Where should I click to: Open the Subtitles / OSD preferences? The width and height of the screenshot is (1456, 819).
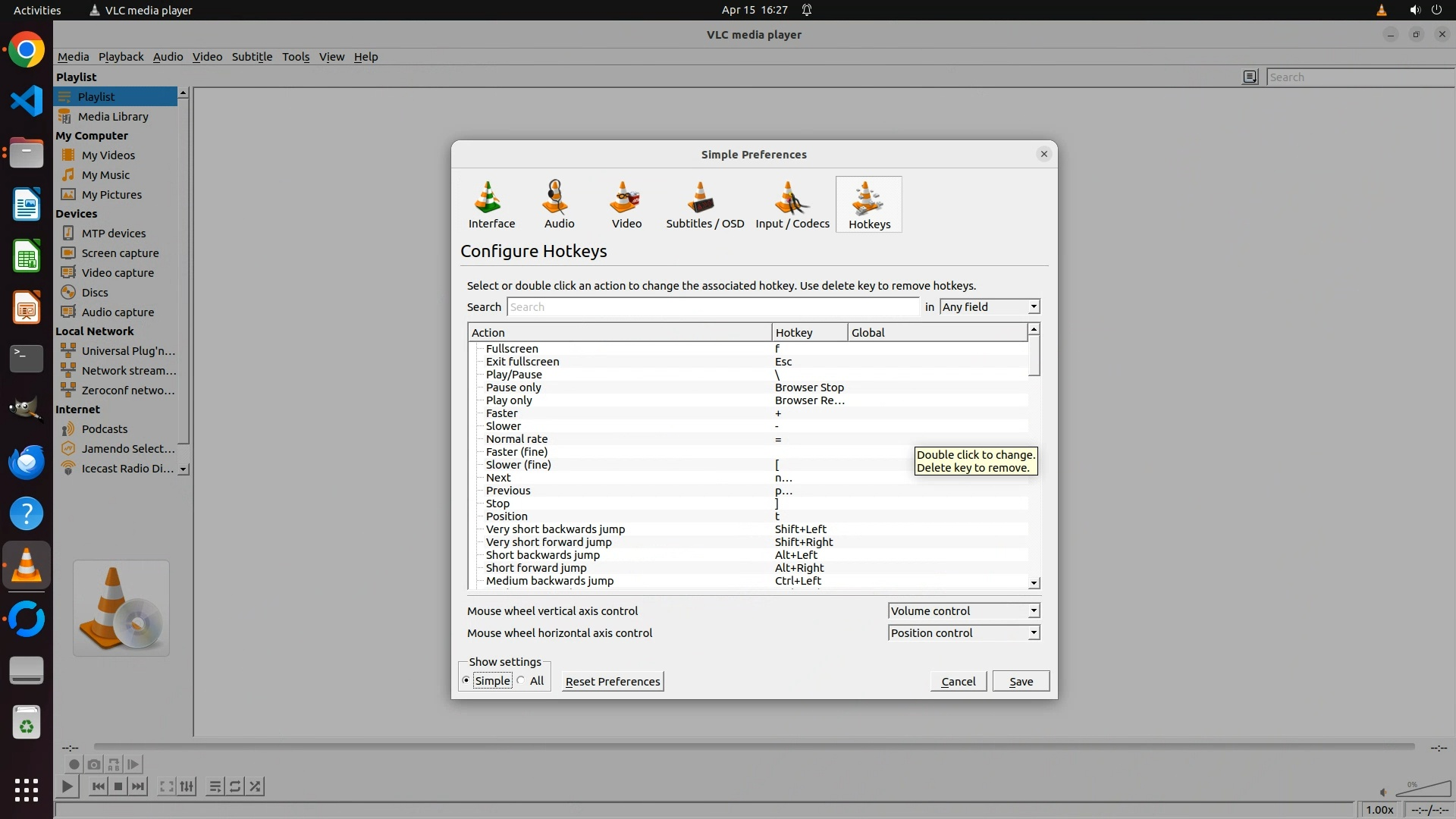coord(704,204)
